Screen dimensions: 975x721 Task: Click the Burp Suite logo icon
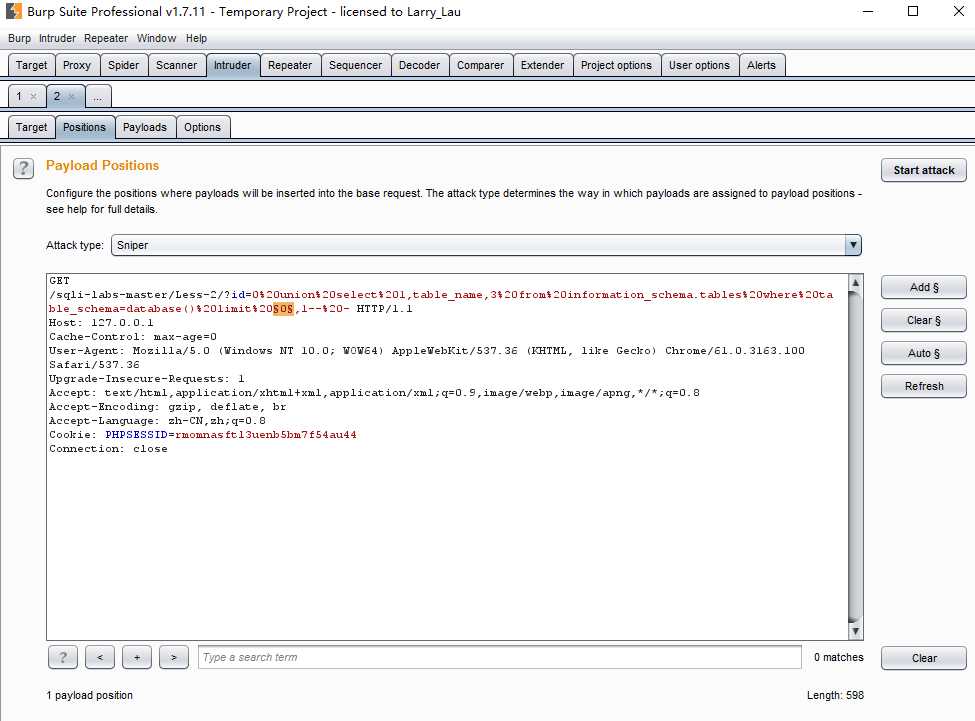point(13,11)
